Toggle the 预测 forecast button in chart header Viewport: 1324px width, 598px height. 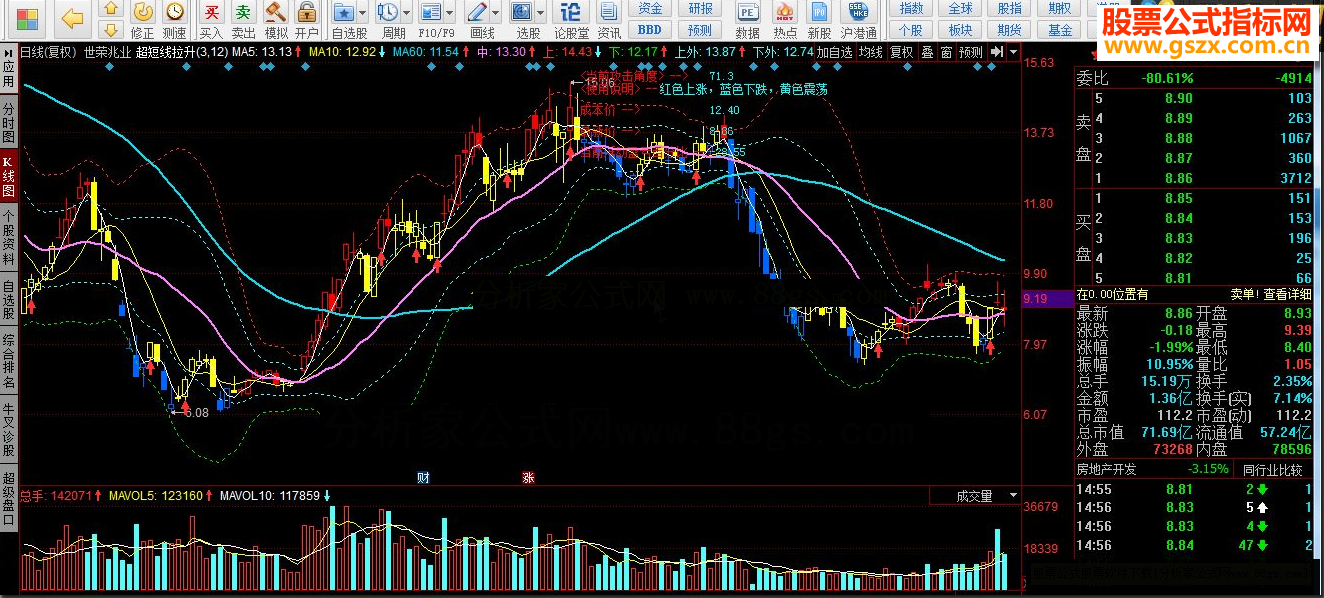coord(970,52)
